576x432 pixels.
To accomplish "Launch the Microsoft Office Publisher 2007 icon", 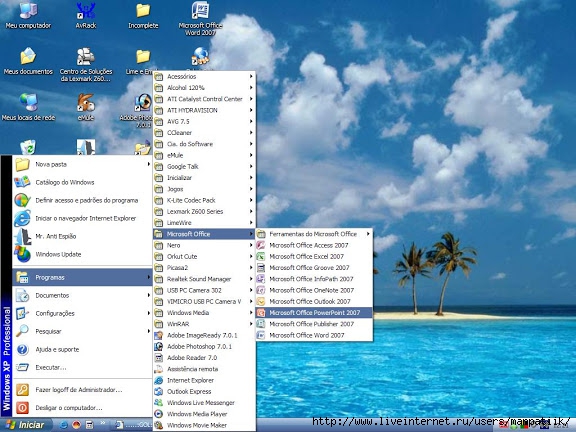I will pos(261,324).
